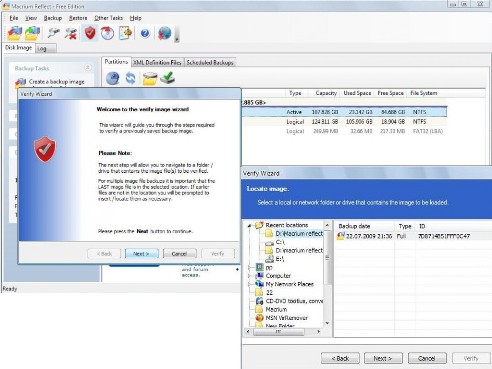
Task: Expand the pp tree node
Action: (x=249, y=267)
